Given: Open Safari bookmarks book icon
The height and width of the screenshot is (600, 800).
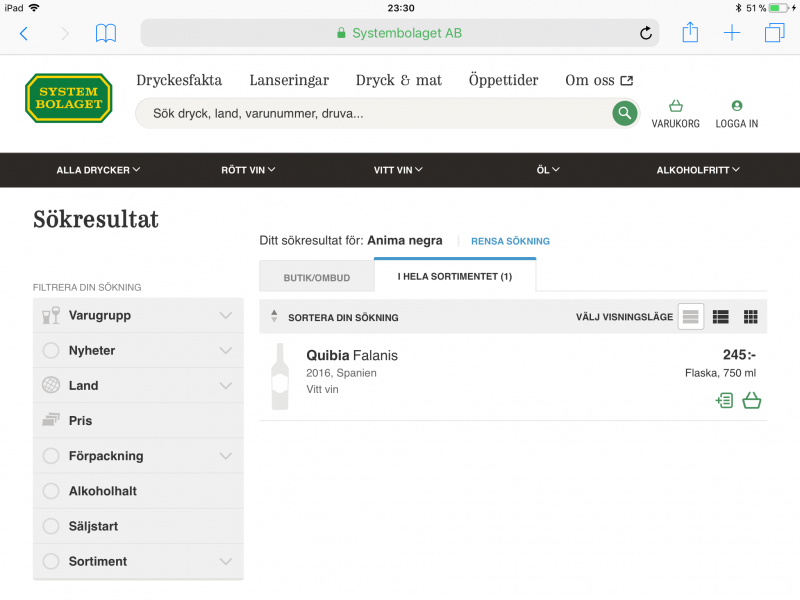Looking at the screenshot, I should click(106, 34).
